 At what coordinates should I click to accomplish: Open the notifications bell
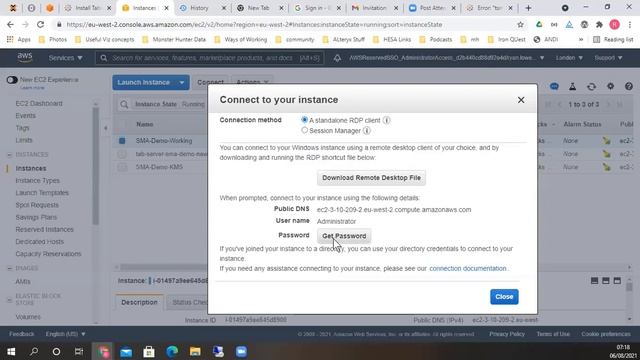337,58
